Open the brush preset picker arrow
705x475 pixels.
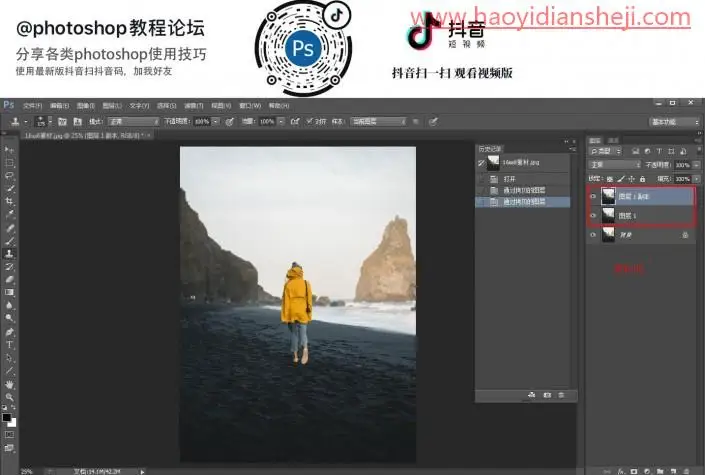(50, 121)
